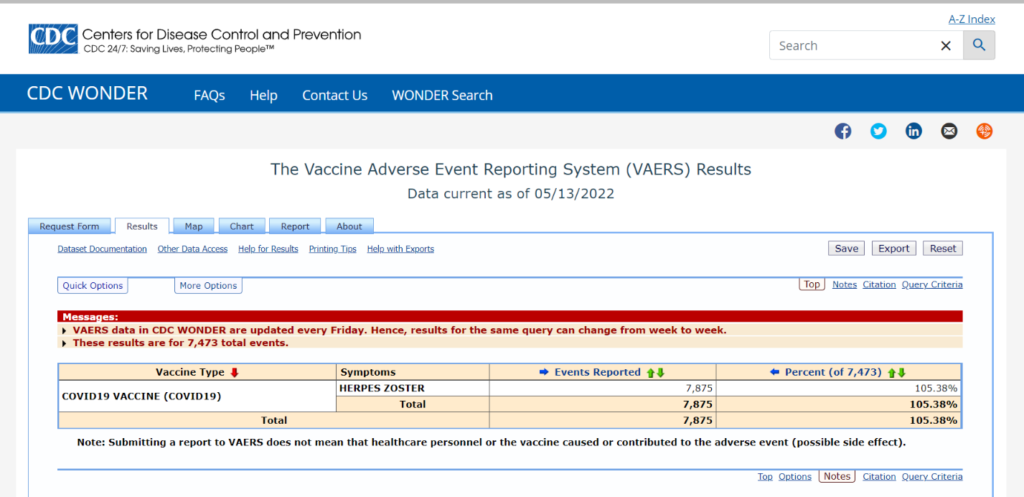This screenshot has width=1024, height=497.
Task: Open Other Data Access link
Action: tap(193, 249)
